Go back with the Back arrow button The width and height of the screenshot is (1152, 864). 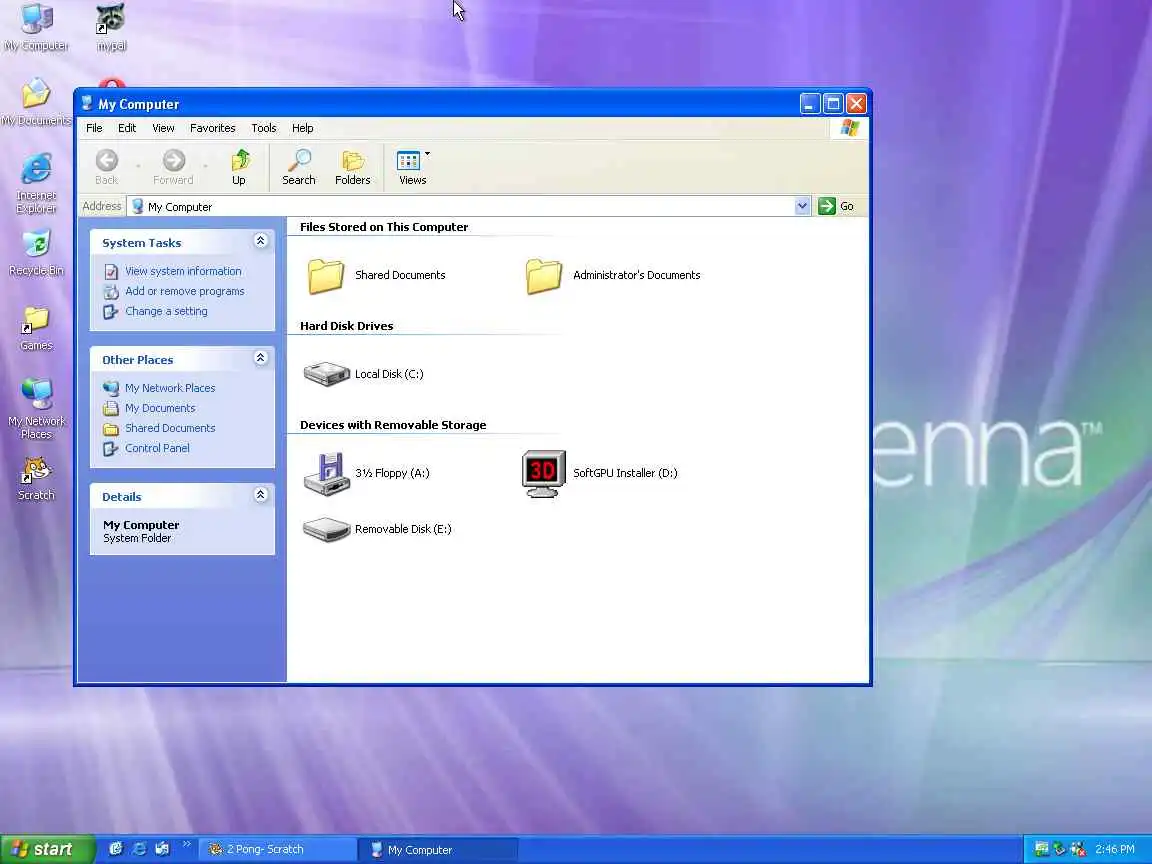click(x=107, y=168)
